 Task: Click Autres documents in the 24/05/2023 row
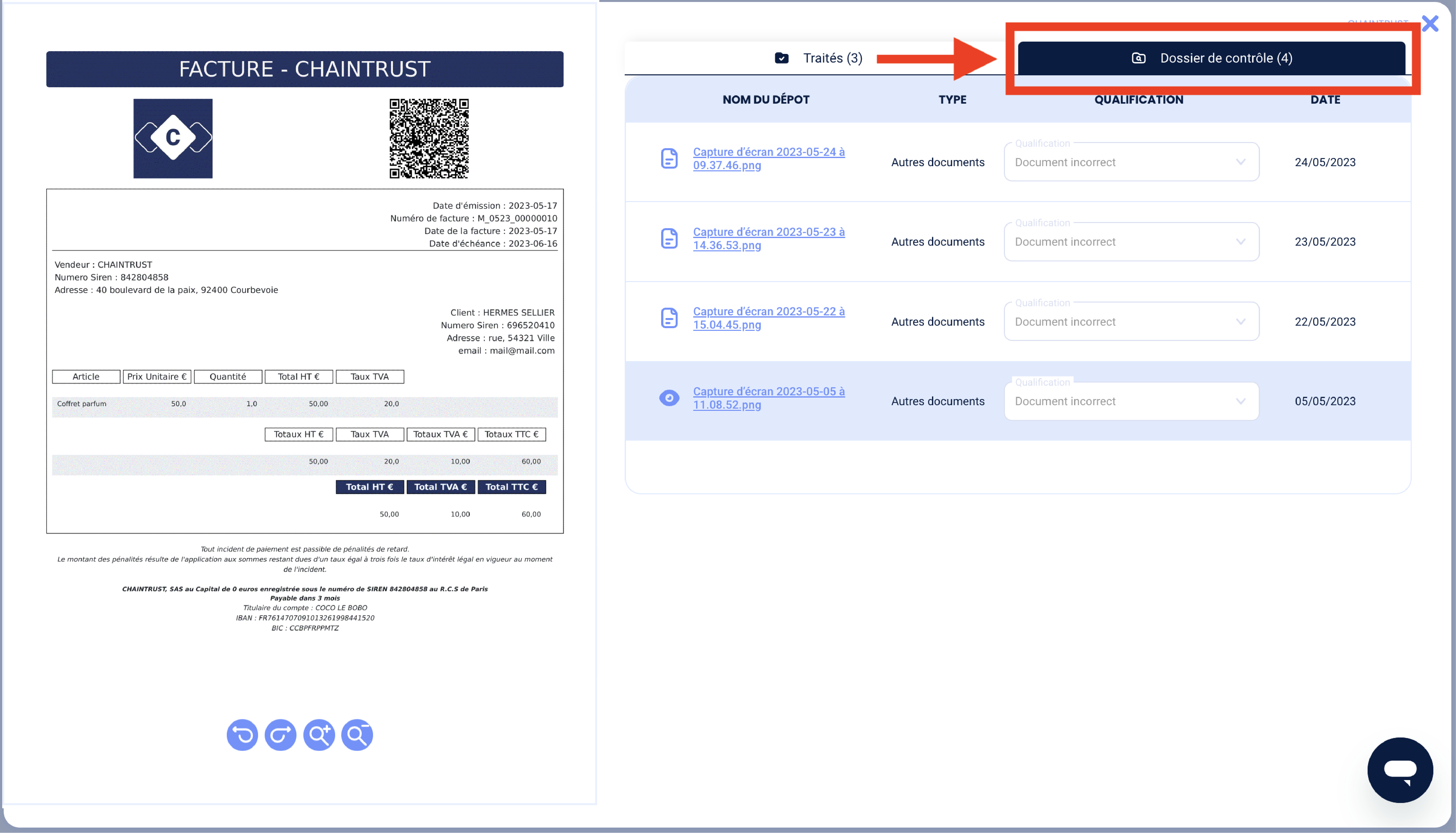coord(938,162)
